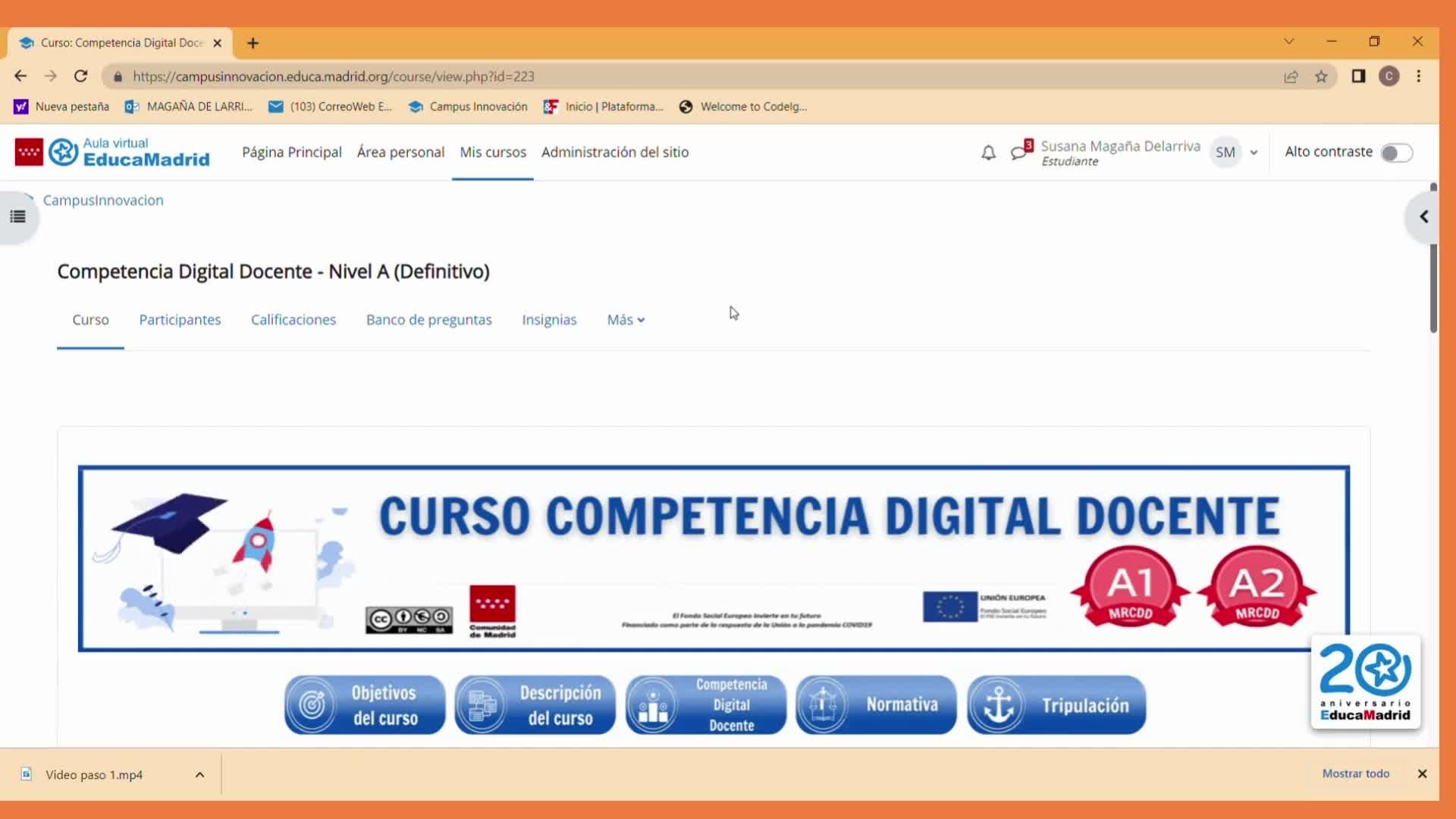Click the CampusInnovacion breadcrumb link

click(103, 200)
